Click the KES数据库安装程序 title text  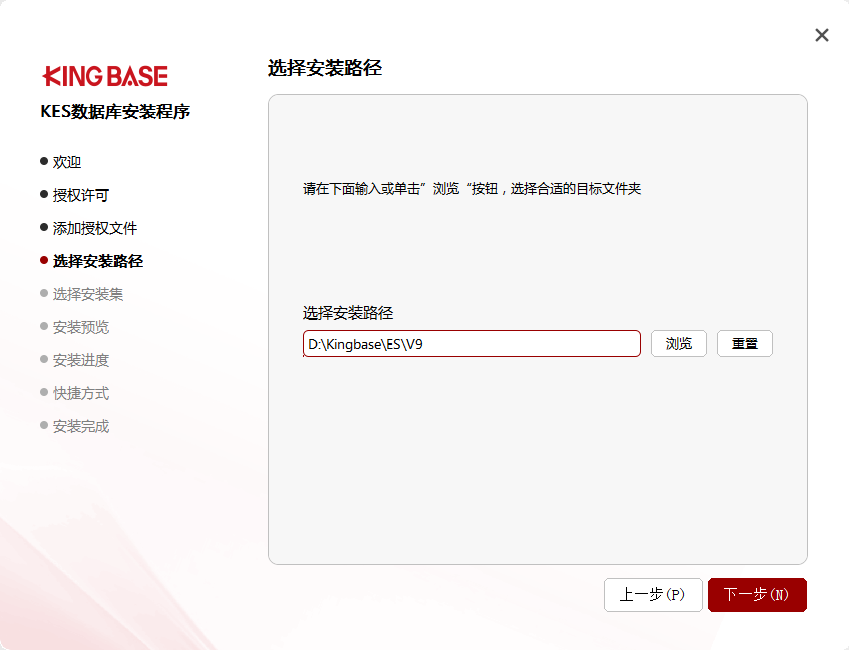pyautogui.click(x=115, y=112)
